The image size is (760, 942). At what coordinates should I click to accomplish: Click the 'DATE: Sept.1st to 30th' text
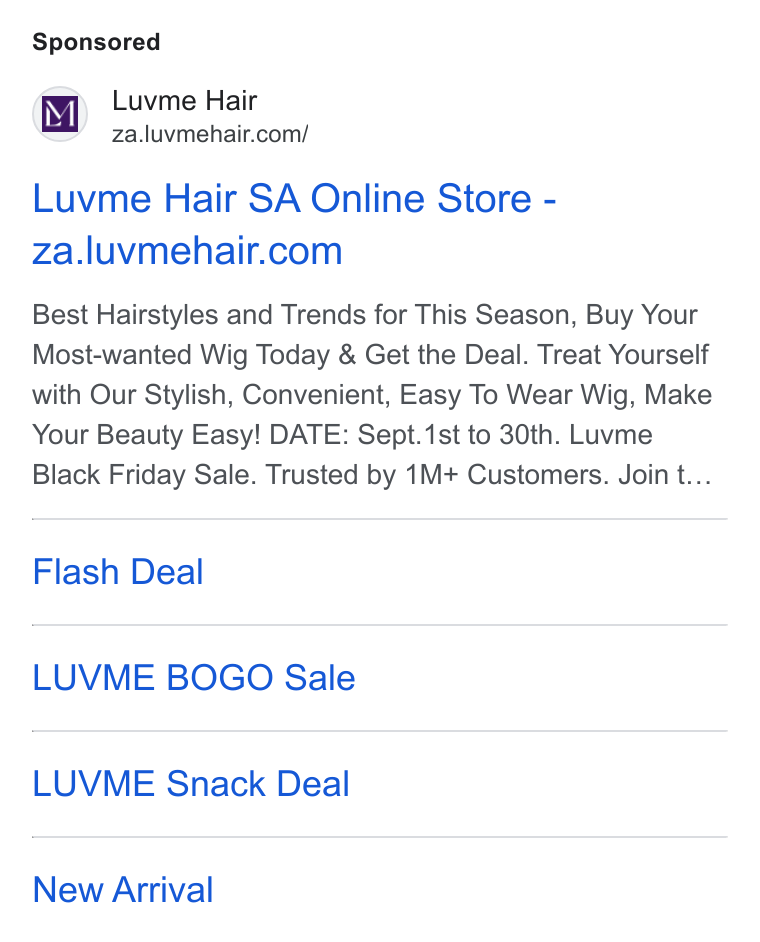[x=415, y=434]
